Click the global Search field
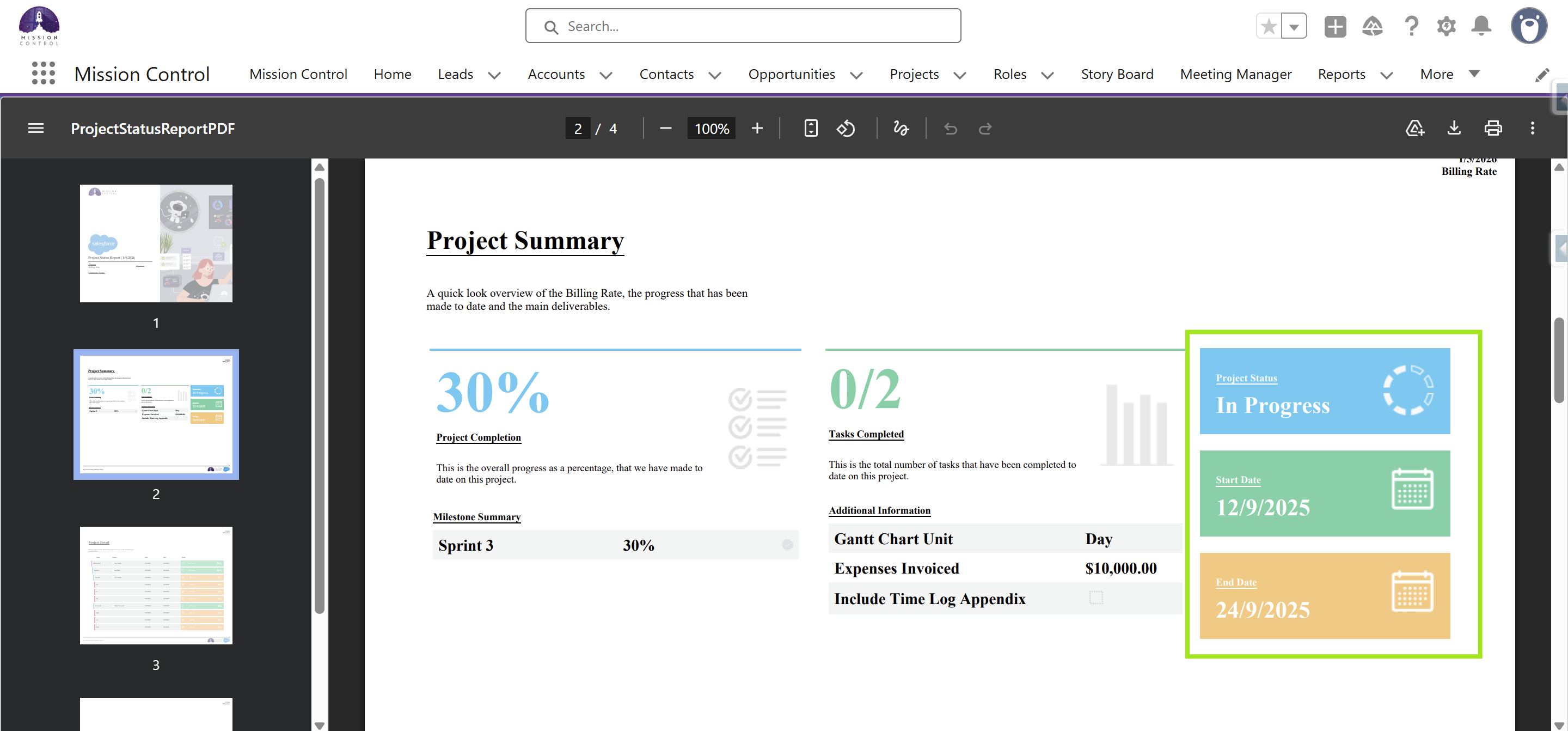Screen dimensions: 1568x731 [x=743, y=26]
